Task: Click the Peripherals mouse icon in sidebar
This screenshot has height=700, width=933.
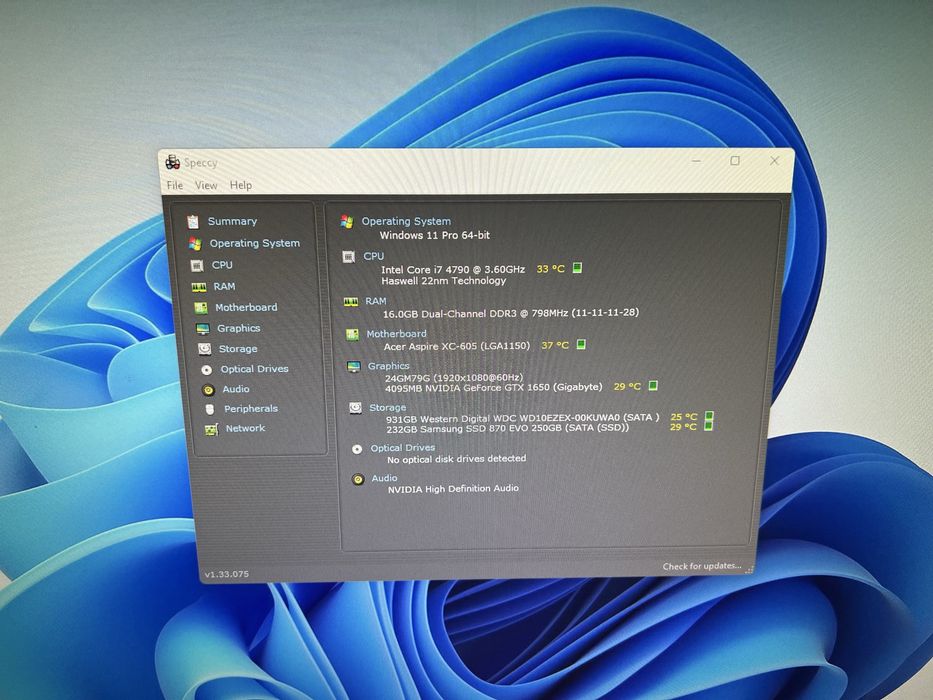Action: click(x=209, y=410)
